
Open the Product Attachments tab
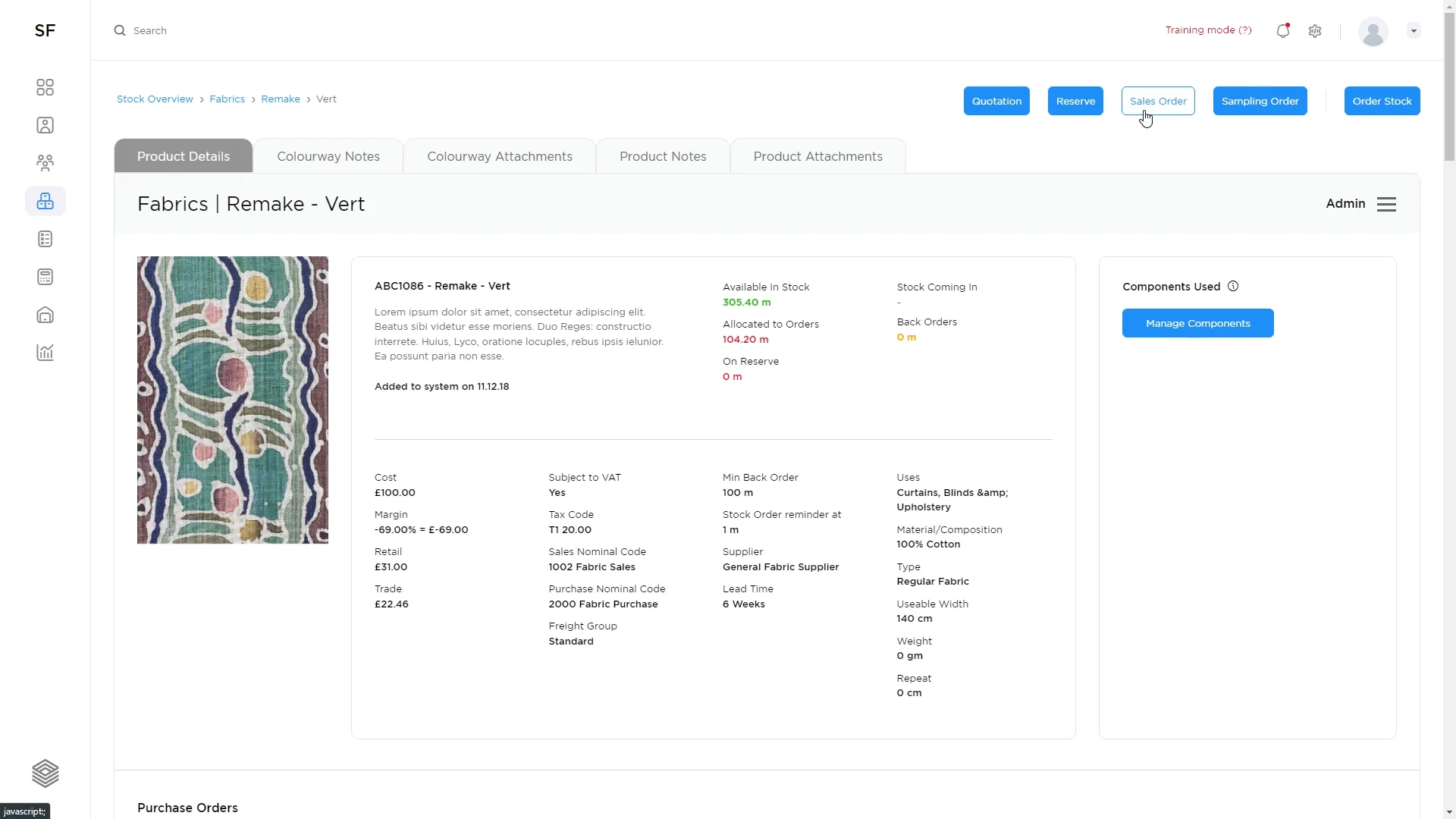pos(817,156)
